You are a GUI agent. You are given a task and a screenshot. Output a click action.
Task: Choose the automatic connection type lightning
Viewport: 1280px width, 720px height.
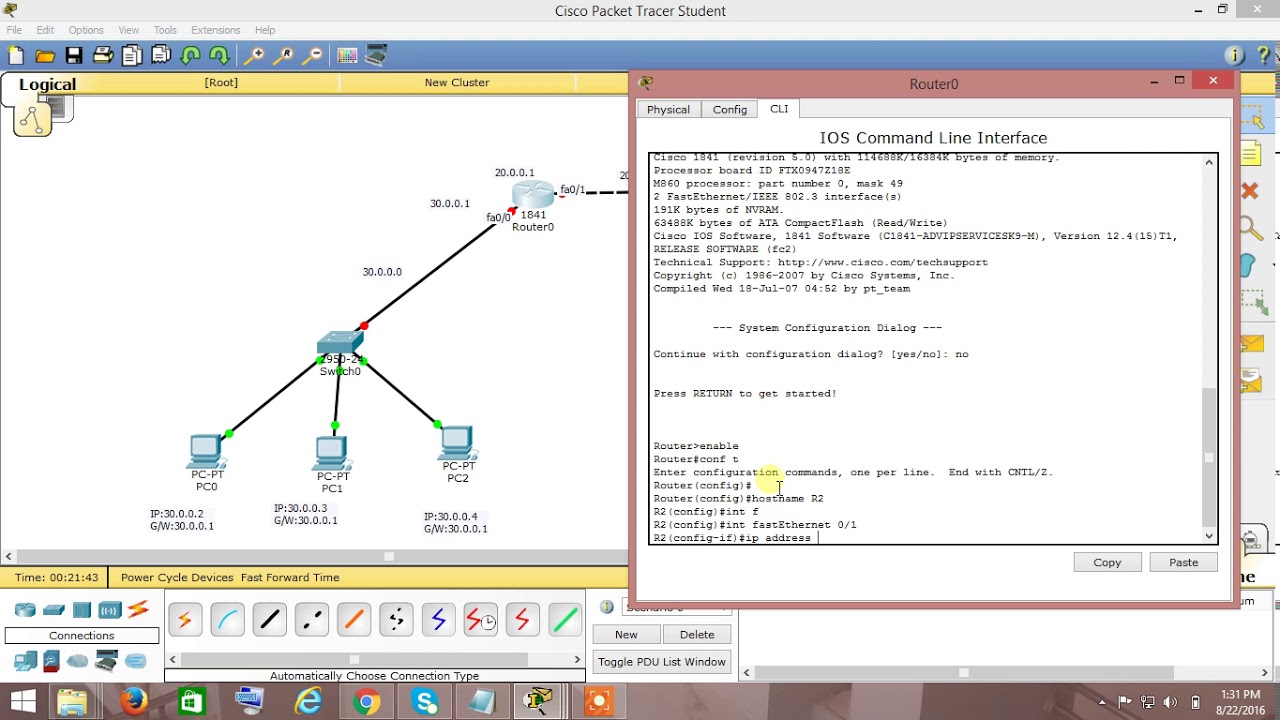pos(185,621)
